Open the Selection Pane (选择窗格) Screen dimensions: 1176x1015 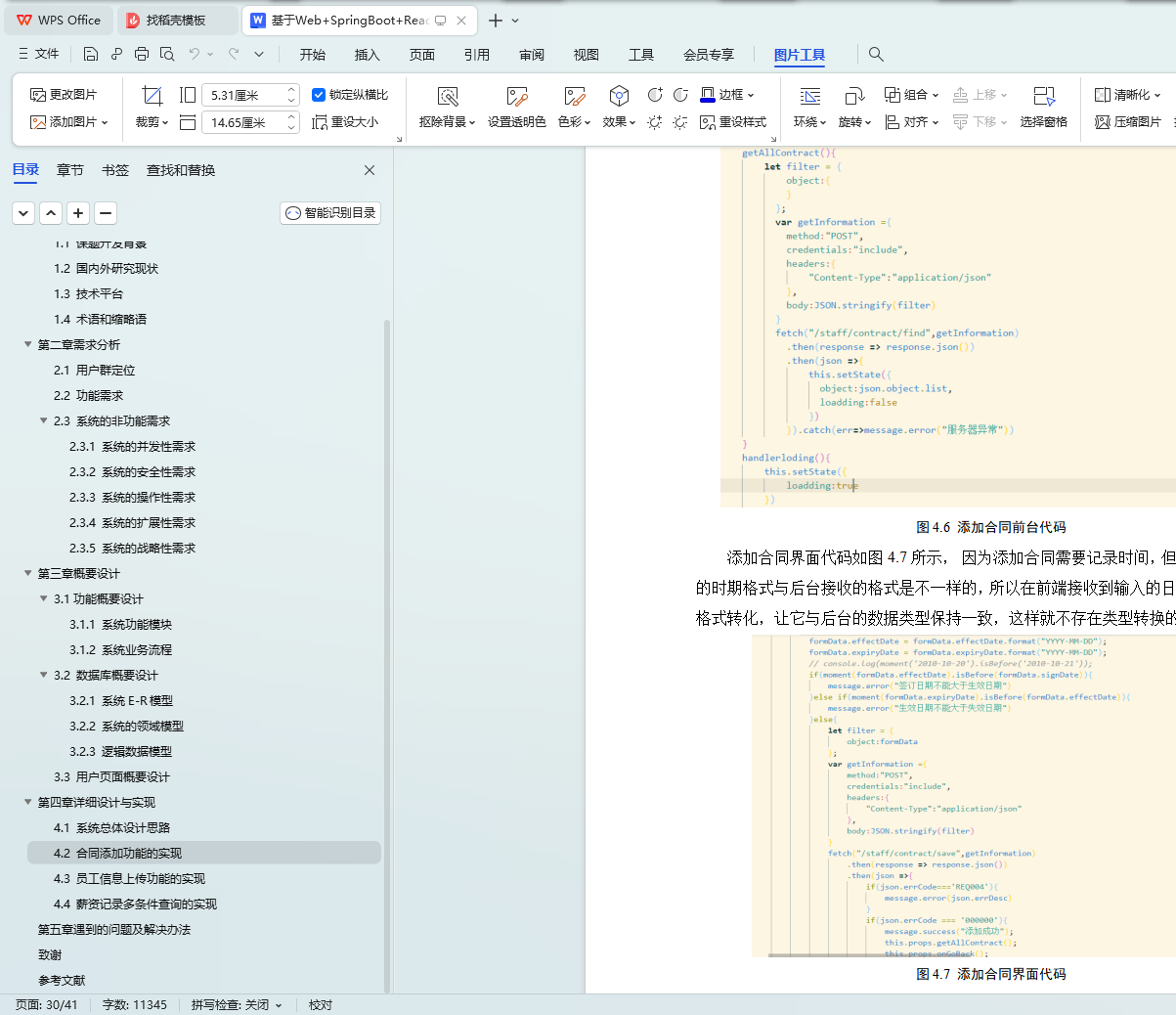coord(1043,96)
